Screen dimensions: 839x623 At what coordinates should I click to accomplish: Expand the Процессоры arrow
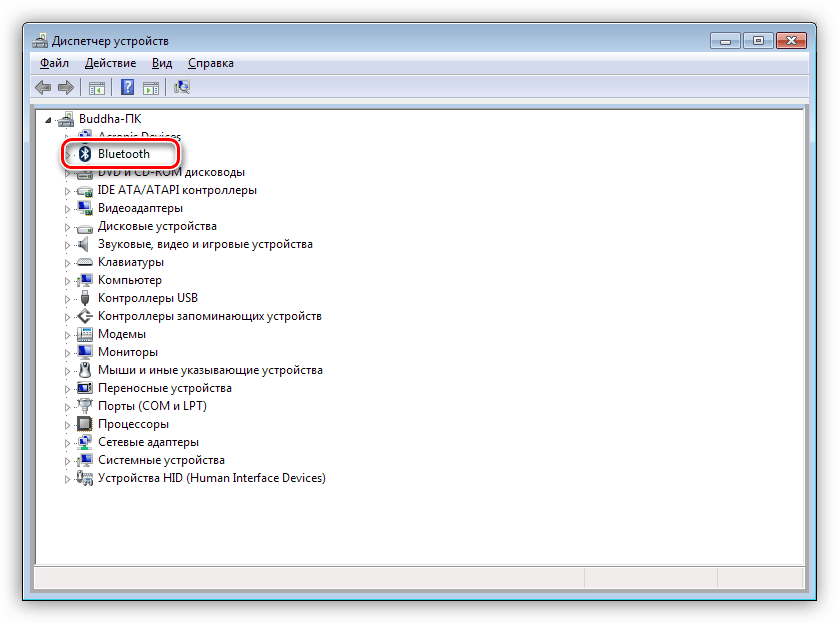[67, 425]
